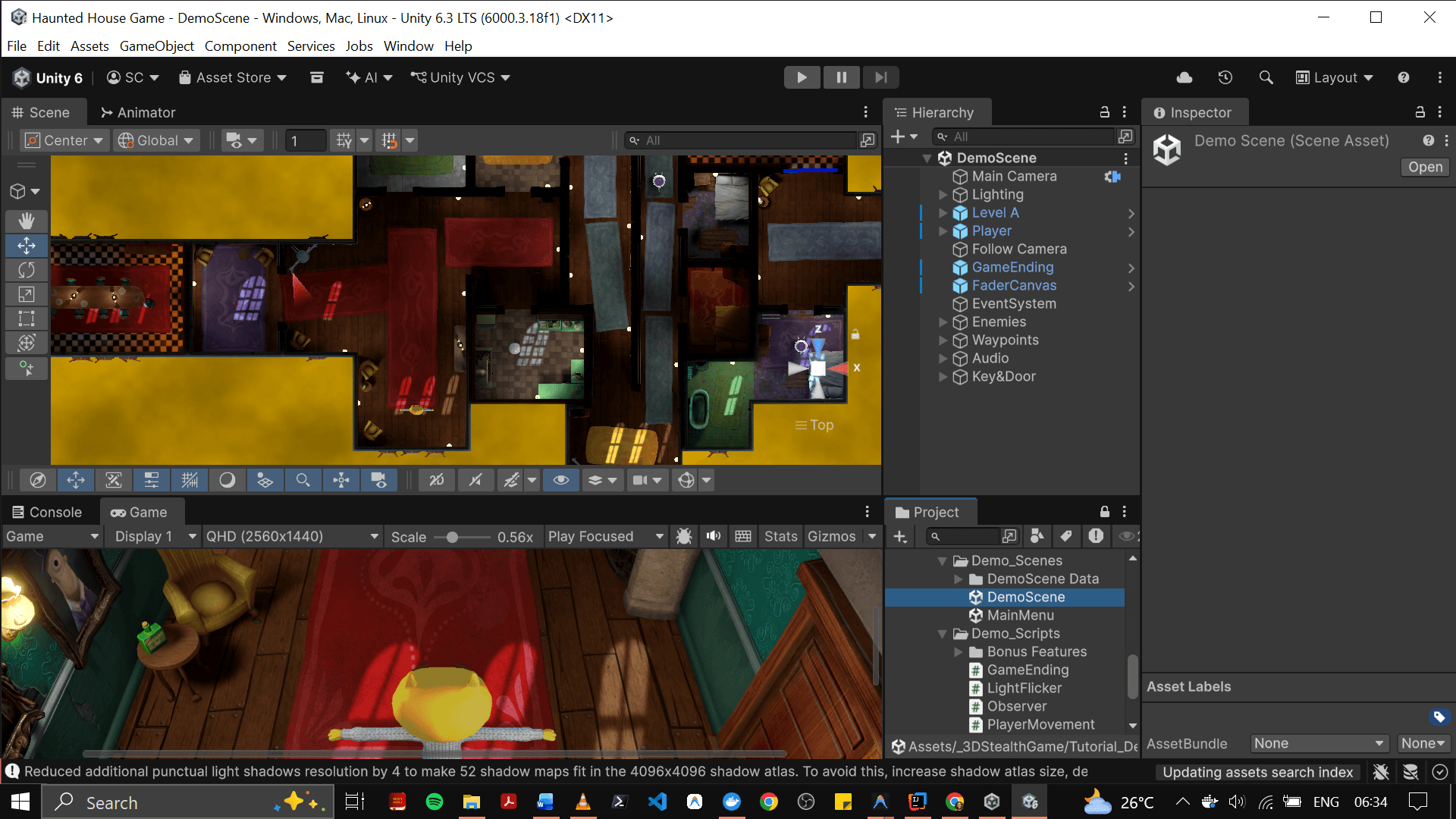Open the GameObject menu
1456x819 pixels.
(x=157, y=45)
